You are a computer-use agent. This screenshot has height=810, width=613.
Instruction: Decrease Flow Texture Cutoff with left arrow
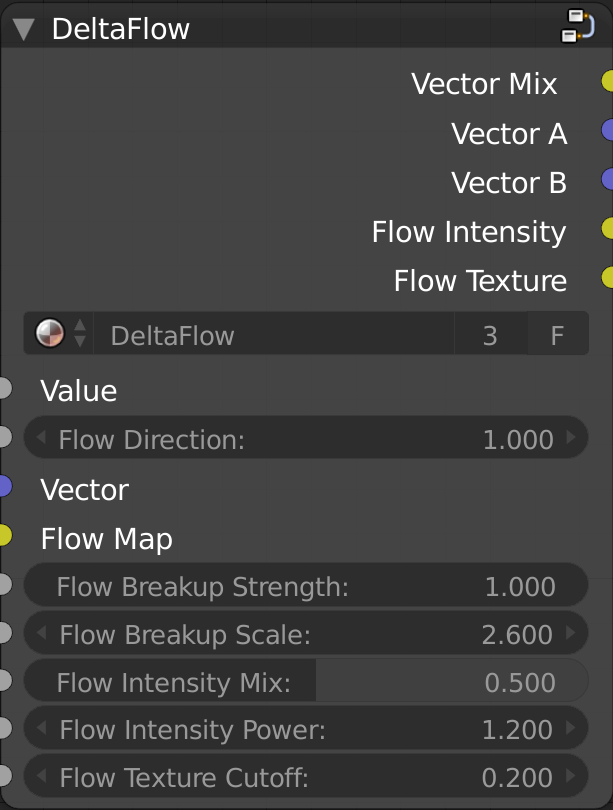[42, 775]
